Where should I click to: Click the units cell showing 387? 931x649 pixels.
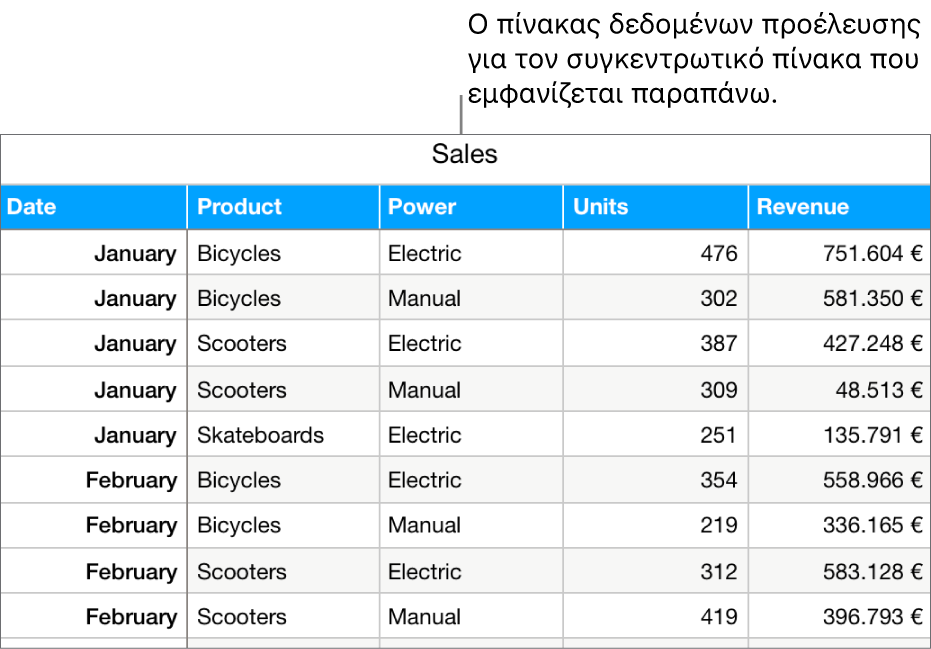(x=718, y=344)
